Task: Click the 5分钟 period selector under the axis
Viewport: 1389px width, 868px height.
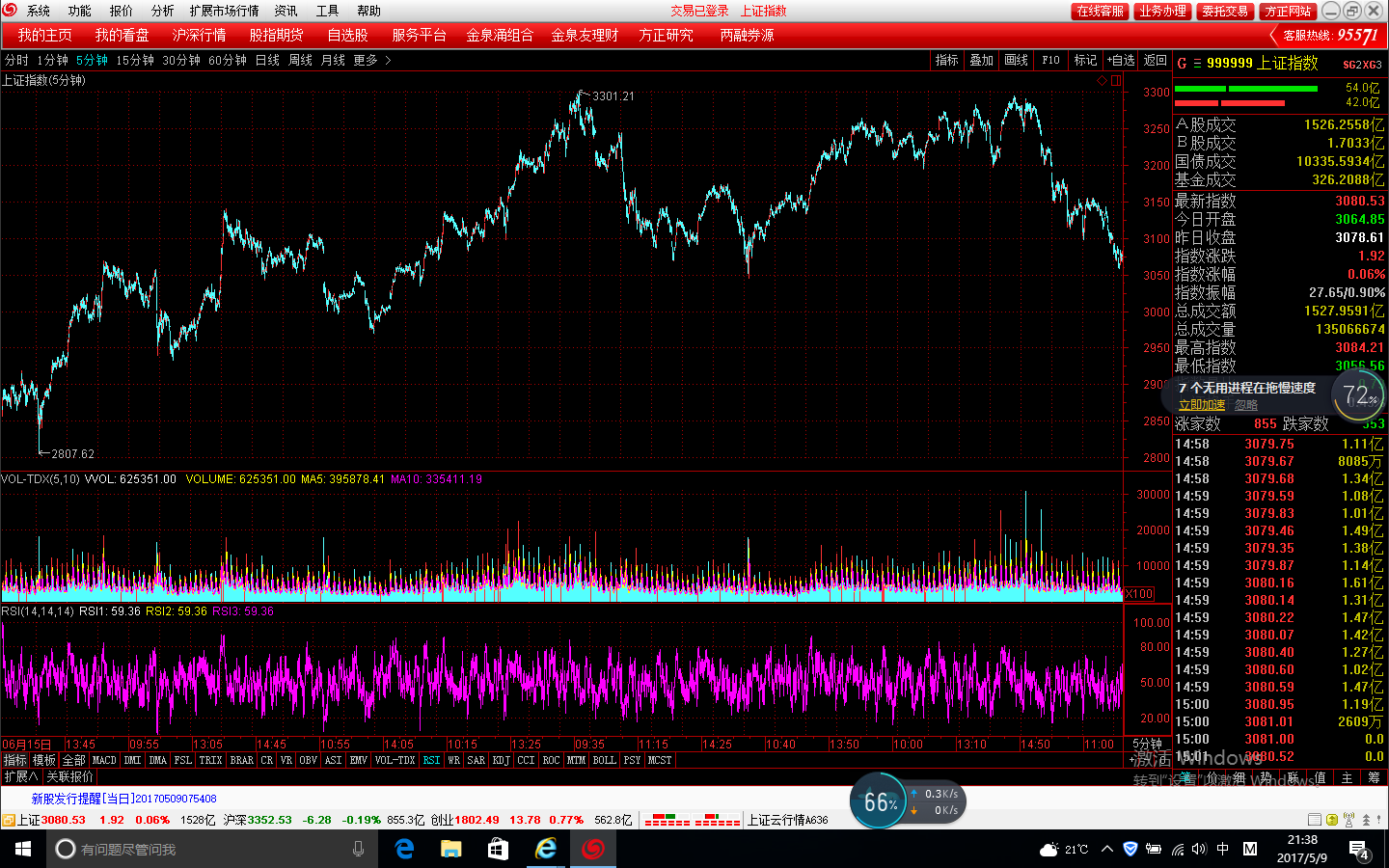Action: coord(1147,745)
